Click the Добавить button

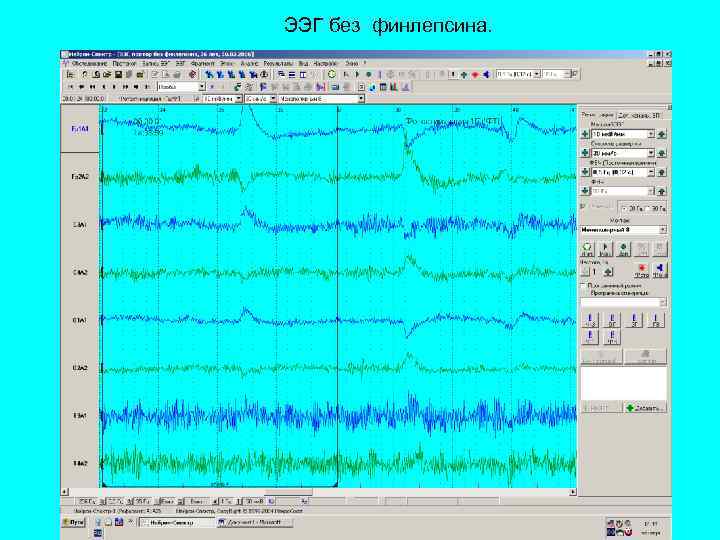click(644, 408)
